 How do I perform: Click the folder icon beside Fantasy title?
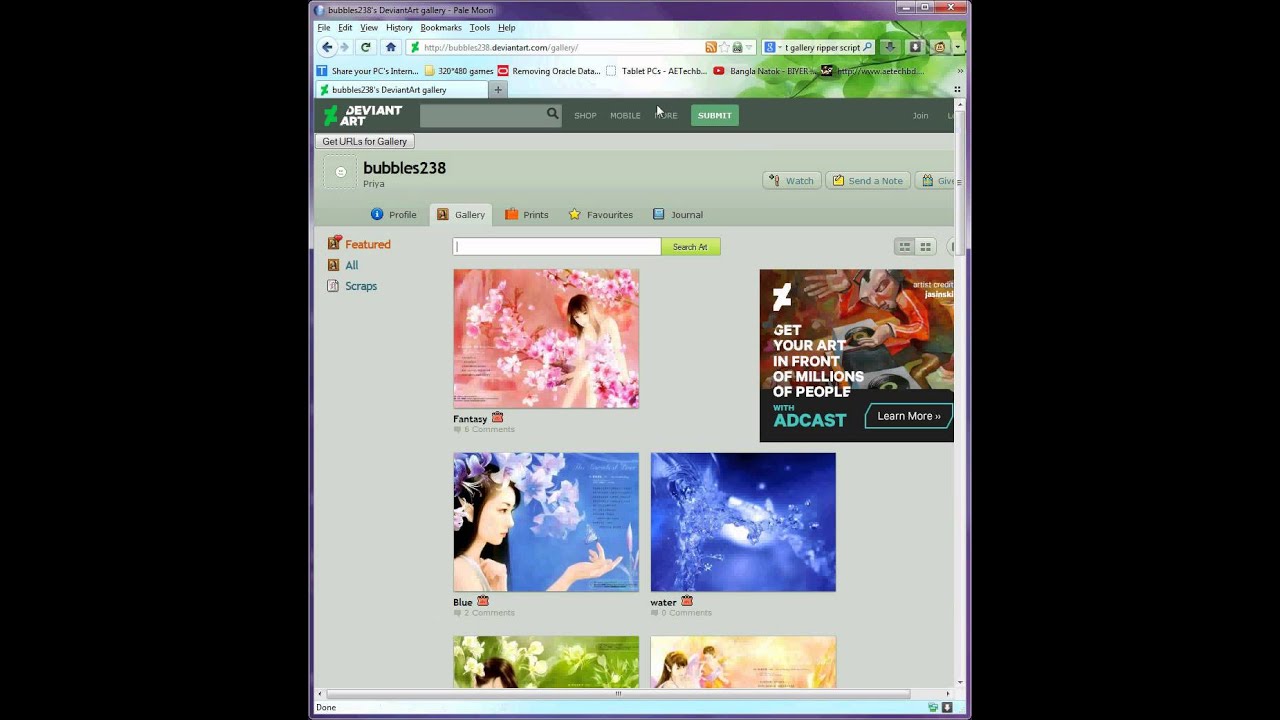point(497,418)
